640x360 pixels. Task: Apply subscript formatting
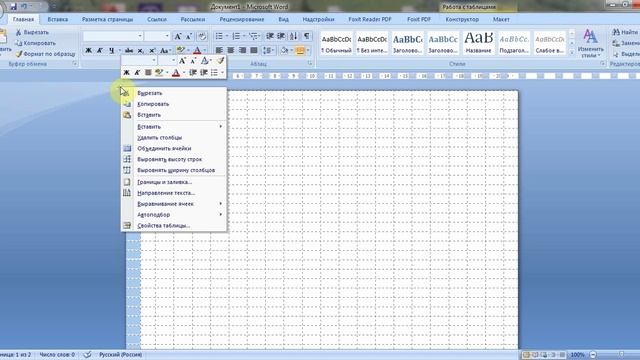click(140, 51)
